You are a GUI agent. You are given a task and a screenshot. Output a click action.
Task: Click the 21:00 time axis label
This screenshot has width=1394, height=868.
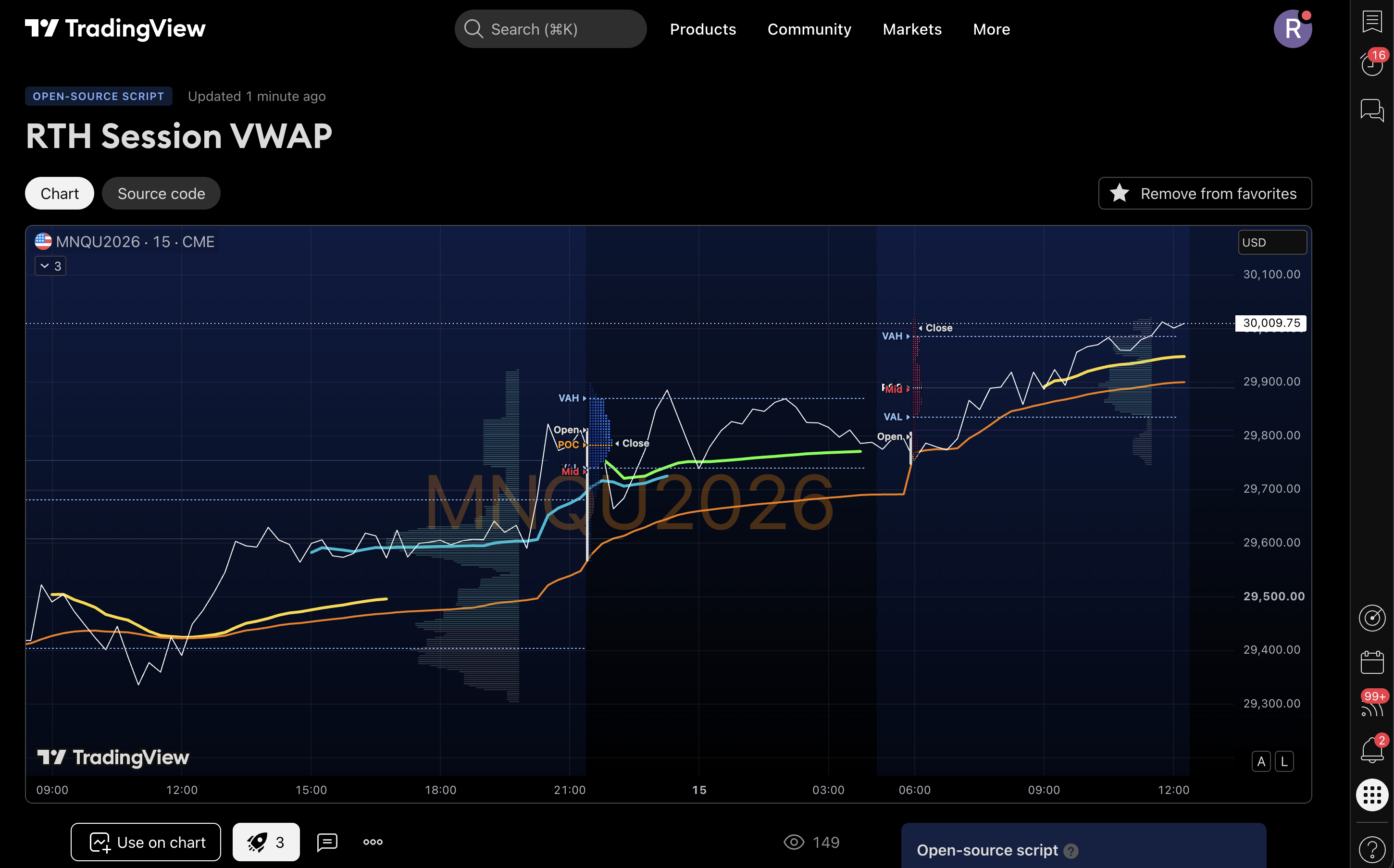(570, 790)
